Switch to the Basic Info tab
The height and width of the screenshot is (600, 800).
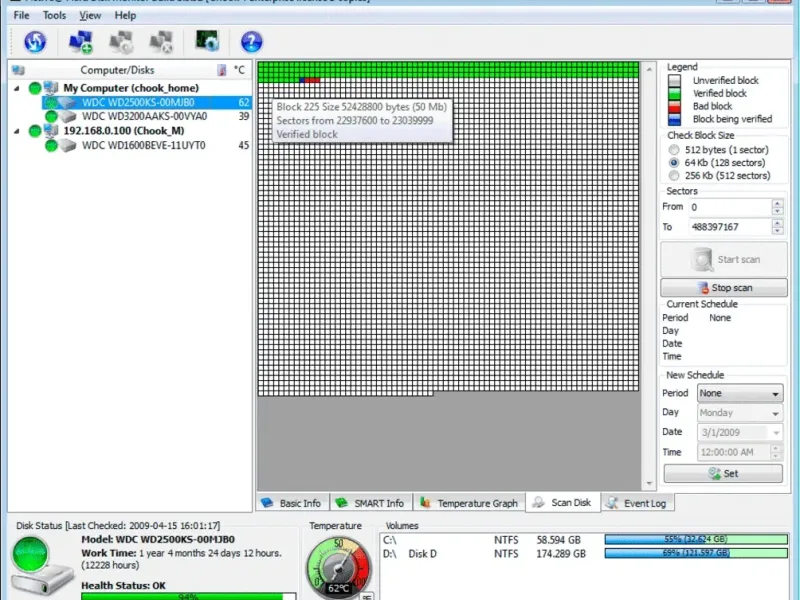(x=292, y=503)
